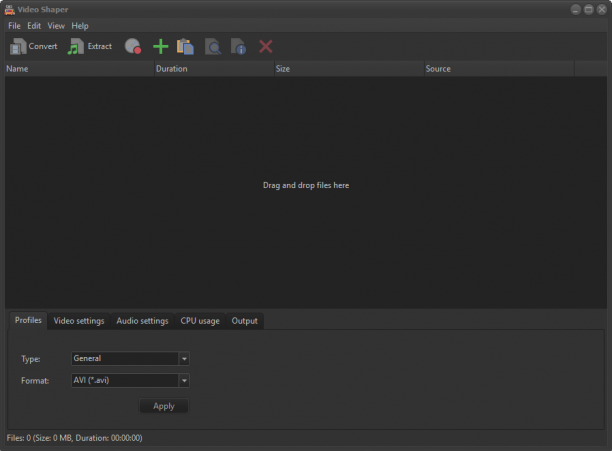Open the File menu
The image size is (612, 451).
14,26
